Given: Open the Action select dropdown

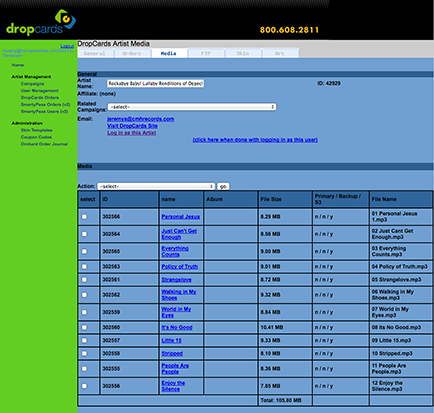Looking at the screenshot, I should pyautogui.click(x=156, y=186).
